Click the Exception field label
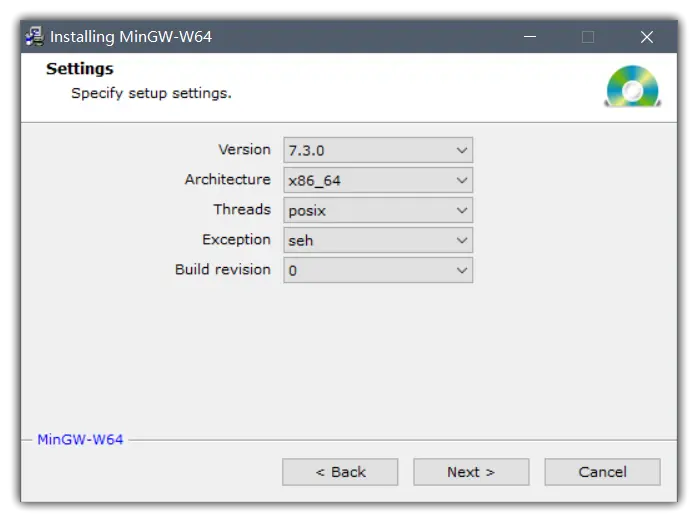This screenshot has width=698, height=522. [236, 240]
